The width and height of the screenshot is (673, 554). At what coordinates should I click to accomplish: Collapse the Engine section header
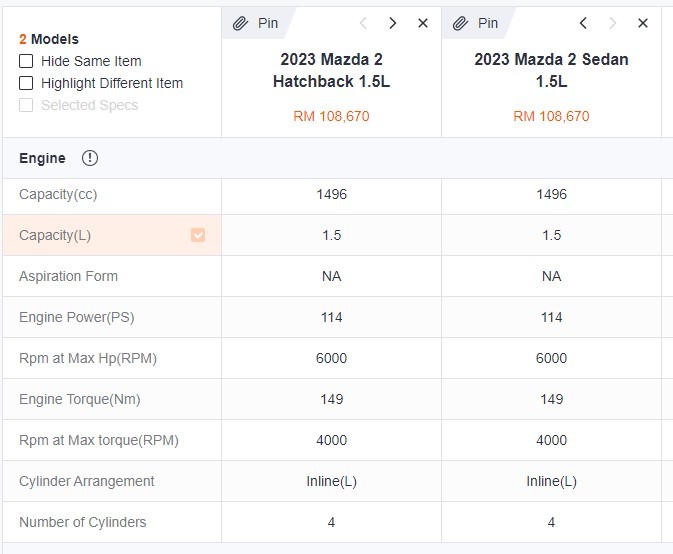click(337, 158)
